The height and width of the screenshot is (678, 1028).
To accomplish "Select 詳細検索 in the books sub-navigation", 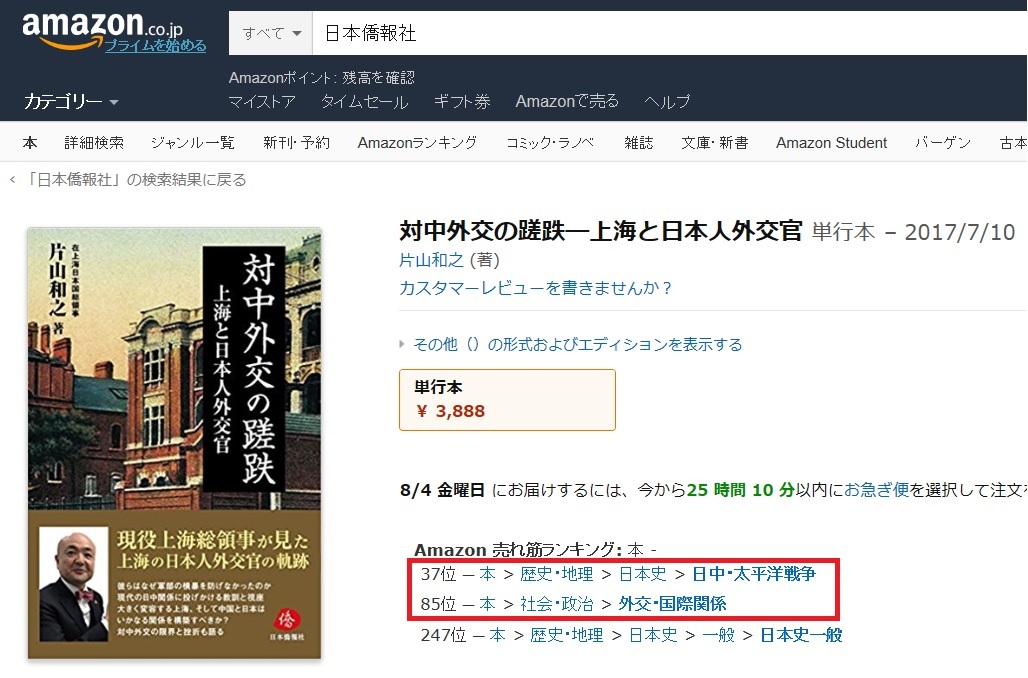I will [94, 143].
